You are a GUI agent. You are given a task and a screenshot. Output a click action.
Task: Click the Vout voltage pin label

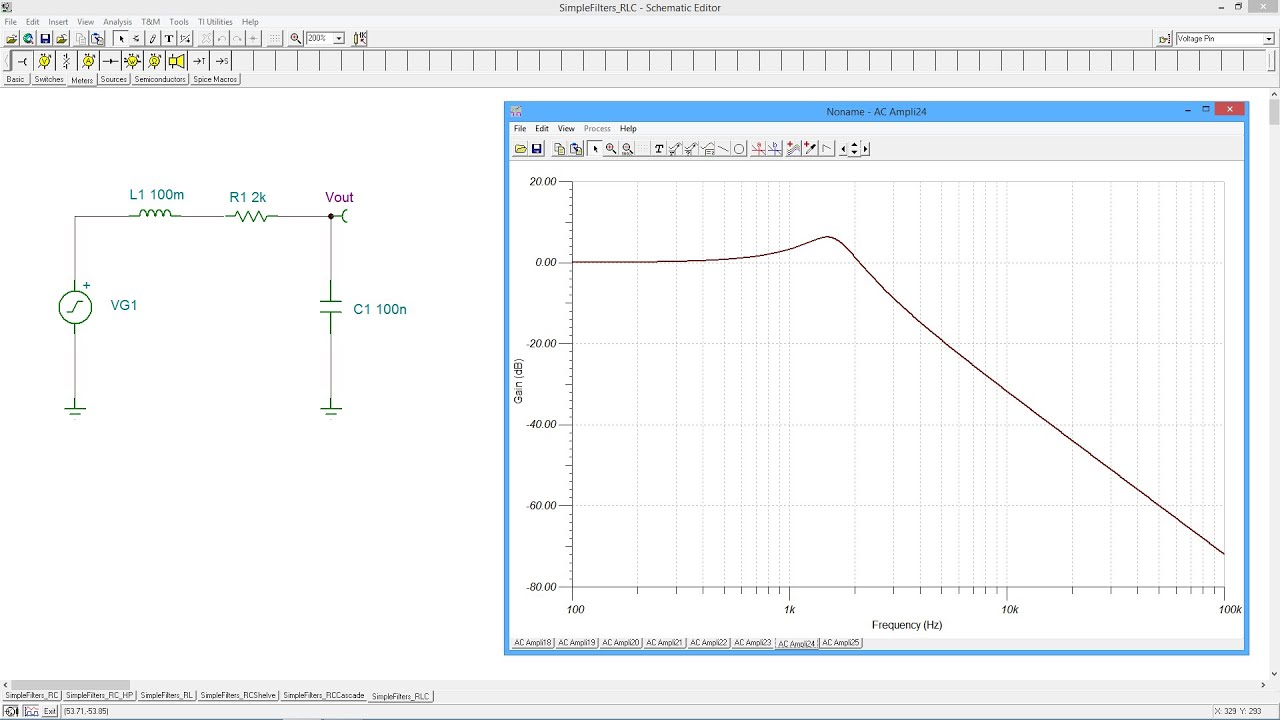tap(339, 198)
